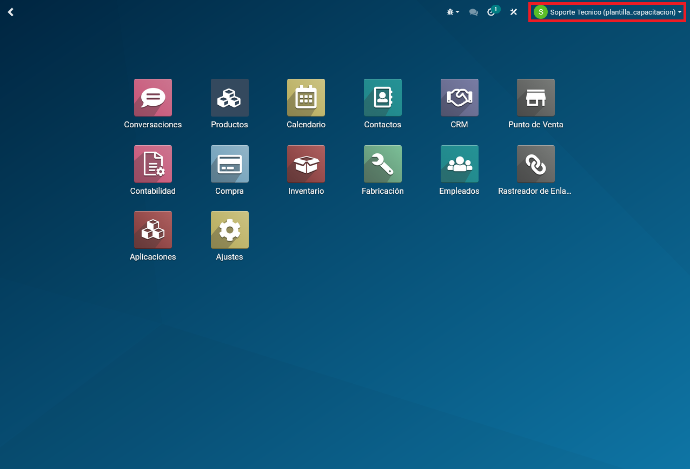Expand the debug bug dropdown
This screenshot has height=469, width=690.
pos(453,12)
